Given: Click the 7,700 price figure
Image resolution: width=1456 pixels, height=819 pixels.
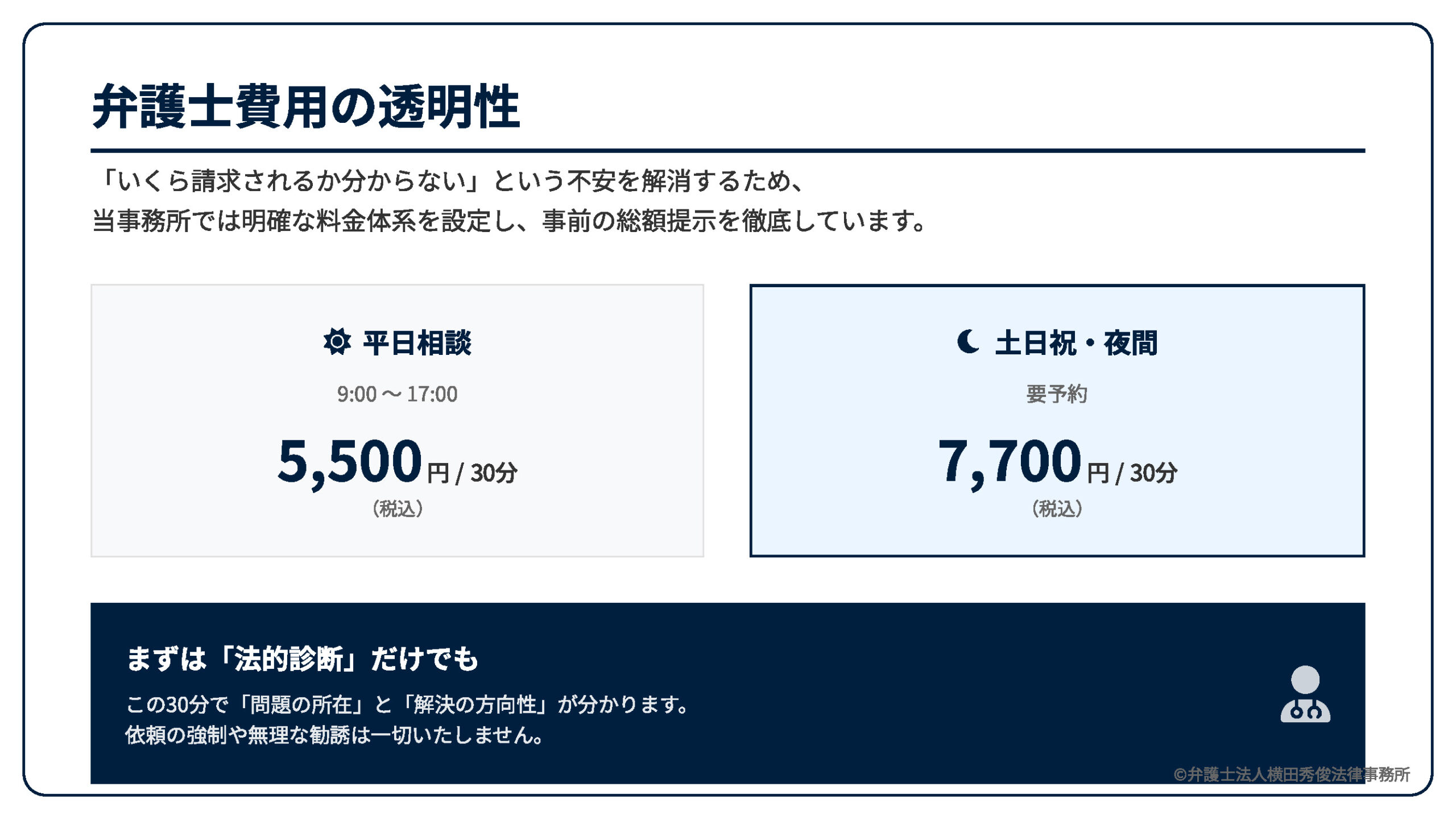Looking at the screenshot, I should 1009,461.
